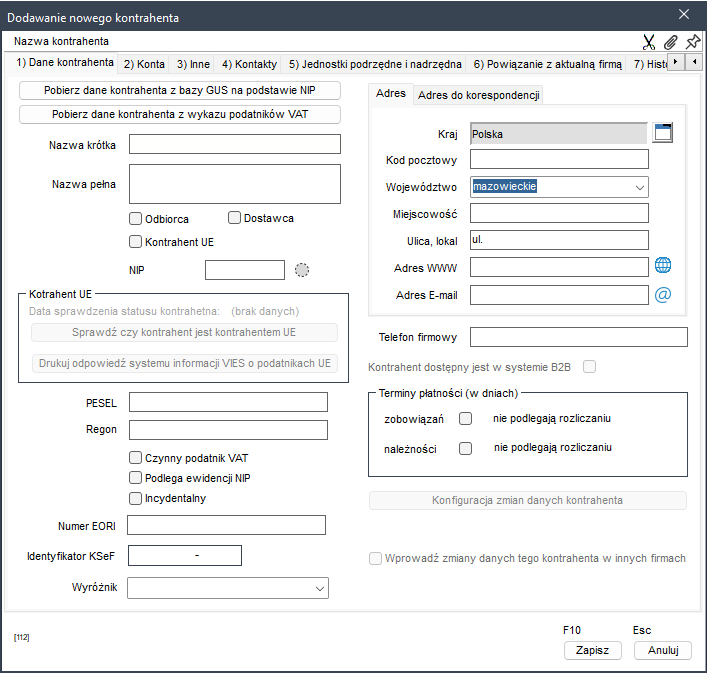
Task: Tick the Dostawca checkbox
Action: 234,218
